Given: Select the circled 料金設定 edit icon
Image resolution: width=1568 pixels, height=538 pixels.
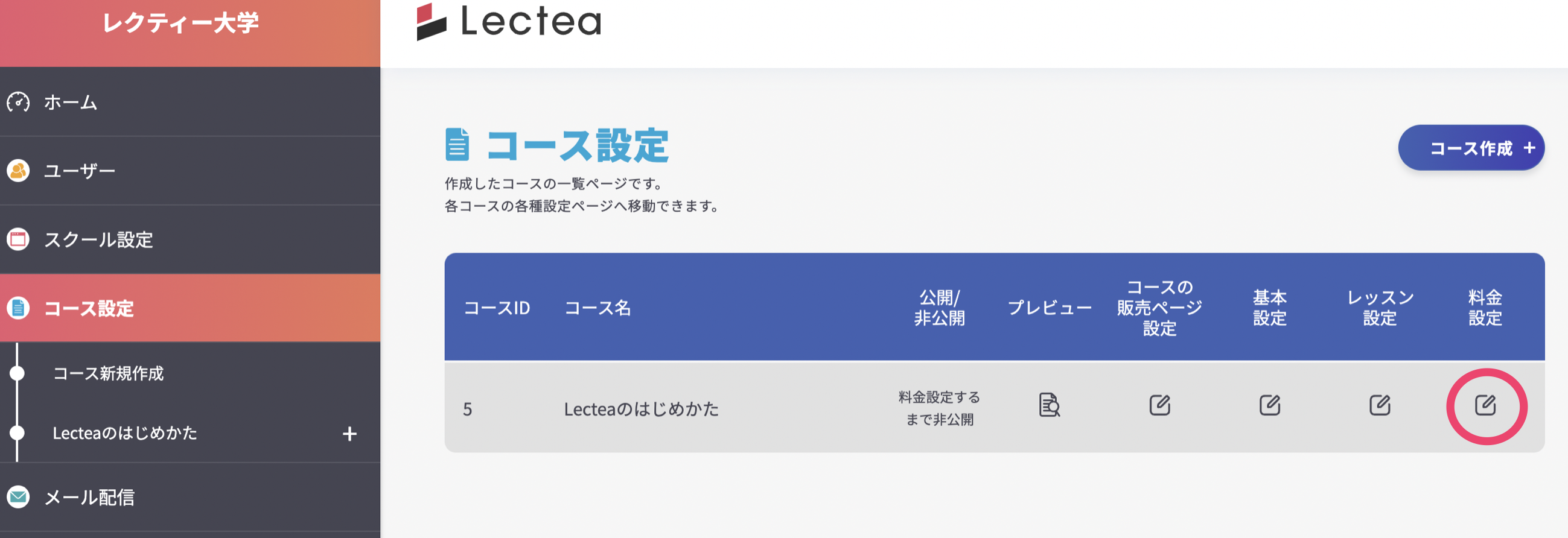Looking at the screenshot, I should coord(1486,406).
